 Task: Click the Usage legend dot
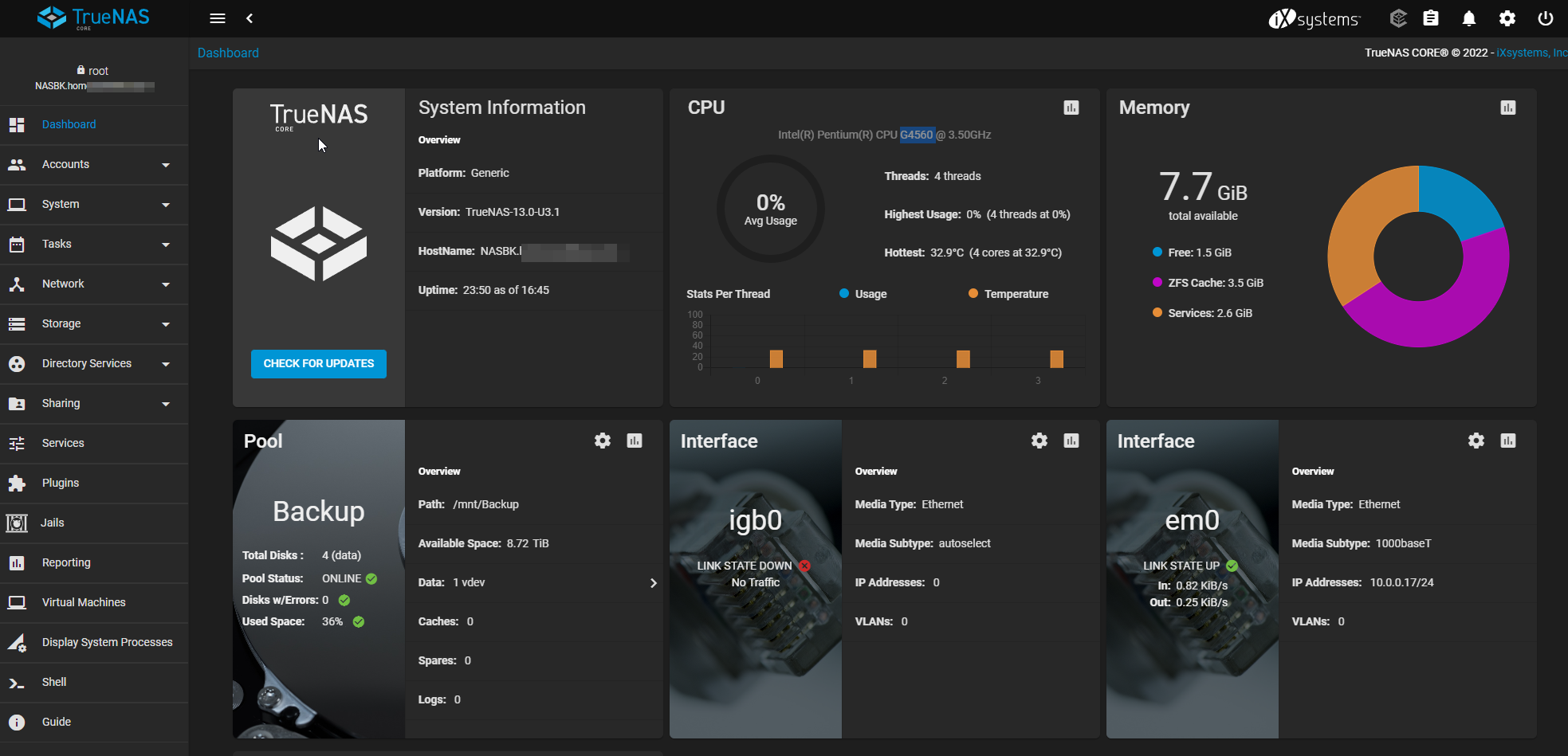coord(844,293)
